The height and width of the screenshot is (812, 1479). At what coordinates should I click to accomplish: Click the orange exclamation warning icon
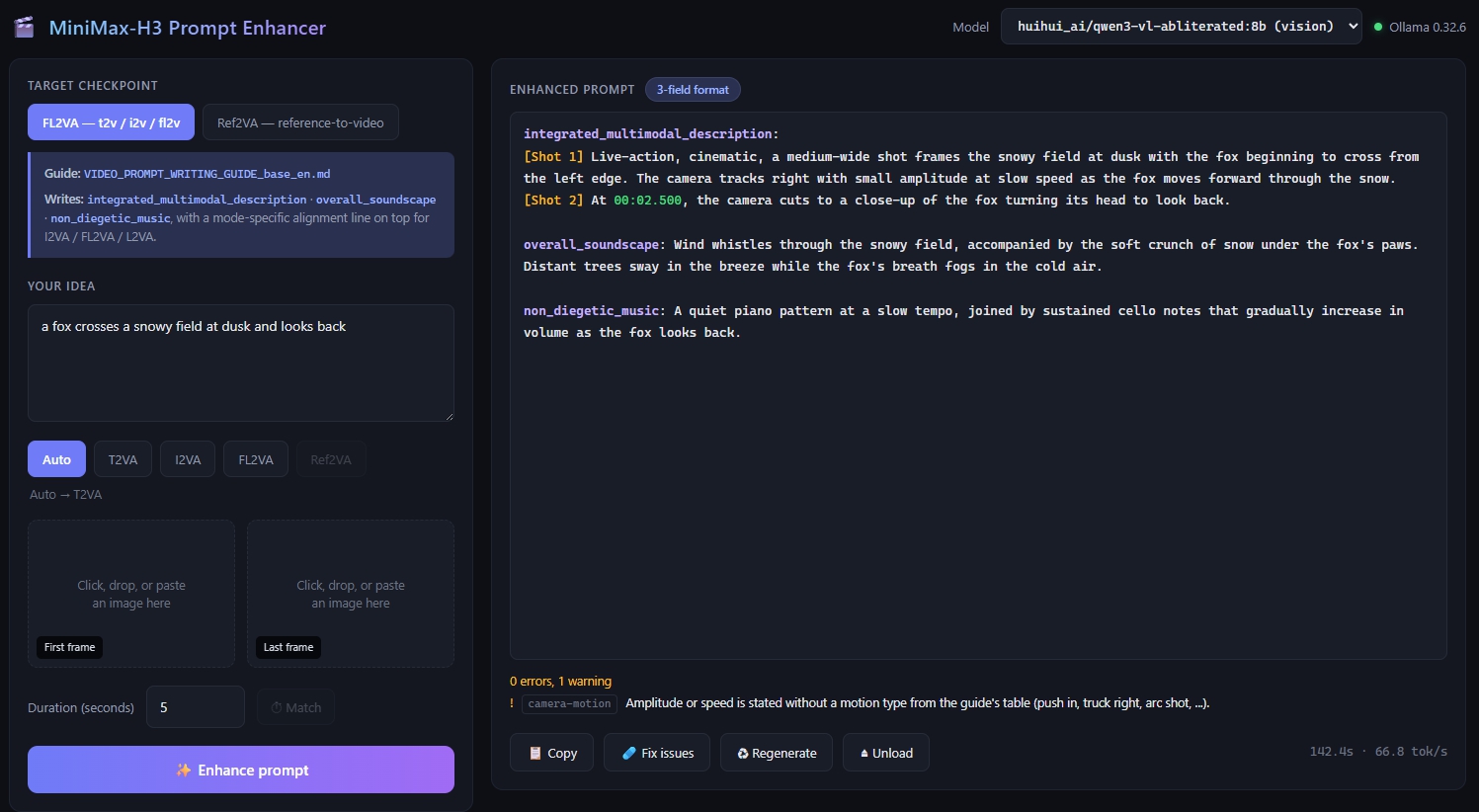coord(512,703)
